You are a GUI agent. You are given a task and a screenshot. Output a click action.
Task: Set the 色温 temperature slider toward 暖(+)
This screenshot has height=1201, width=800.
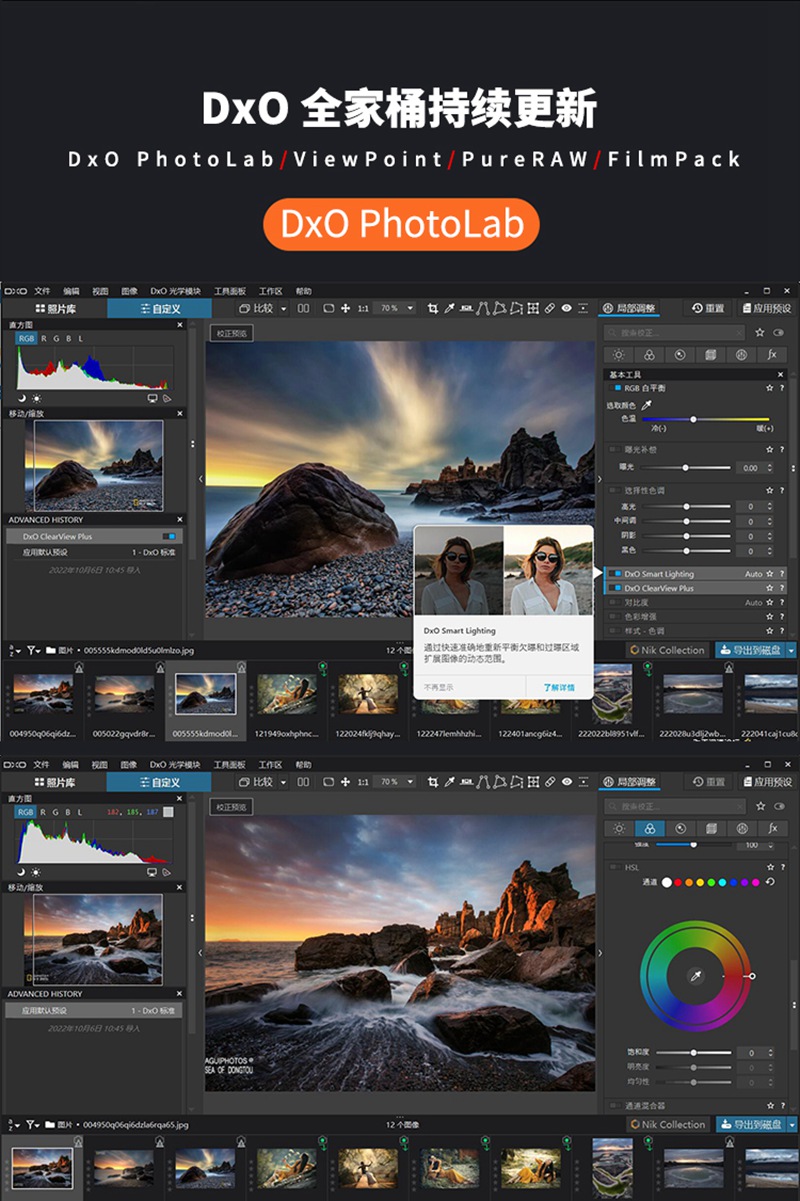[x=749, y=419]
